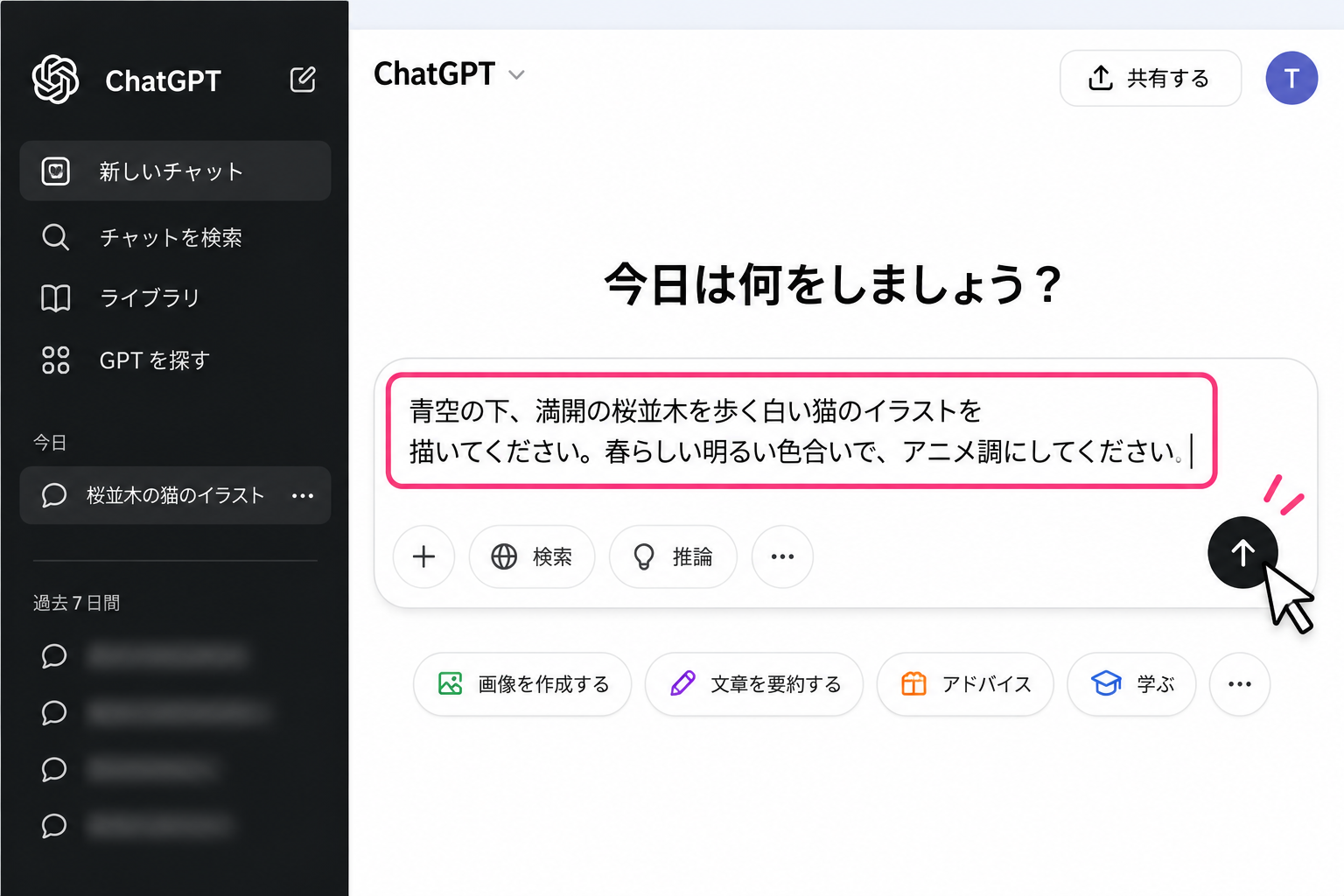Click the 過去 7 日間 section label
This screenshot has width=1344, height=896.
77,603
